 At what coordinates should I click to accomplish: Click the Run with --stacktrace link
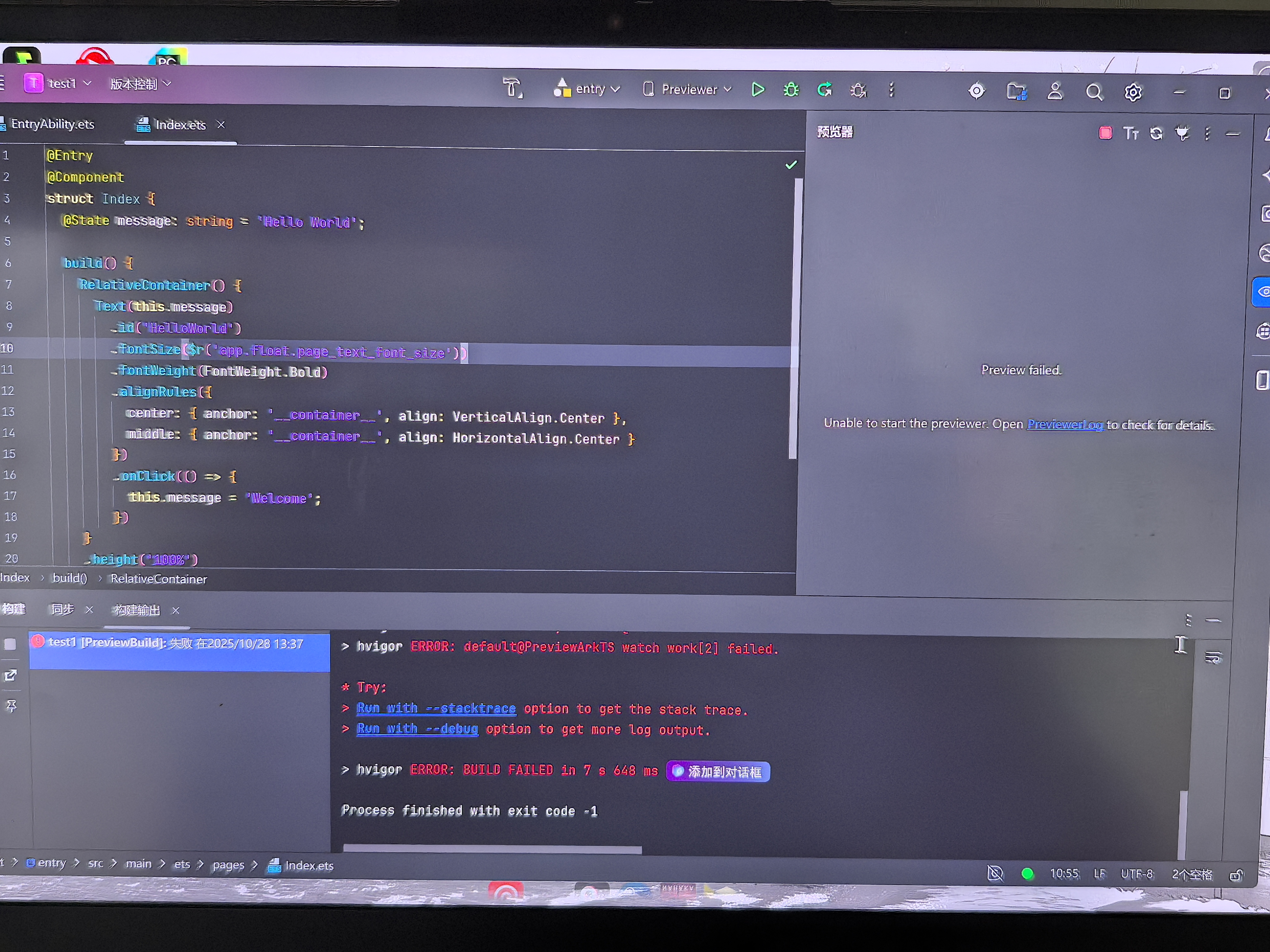(x=436, y=708)
